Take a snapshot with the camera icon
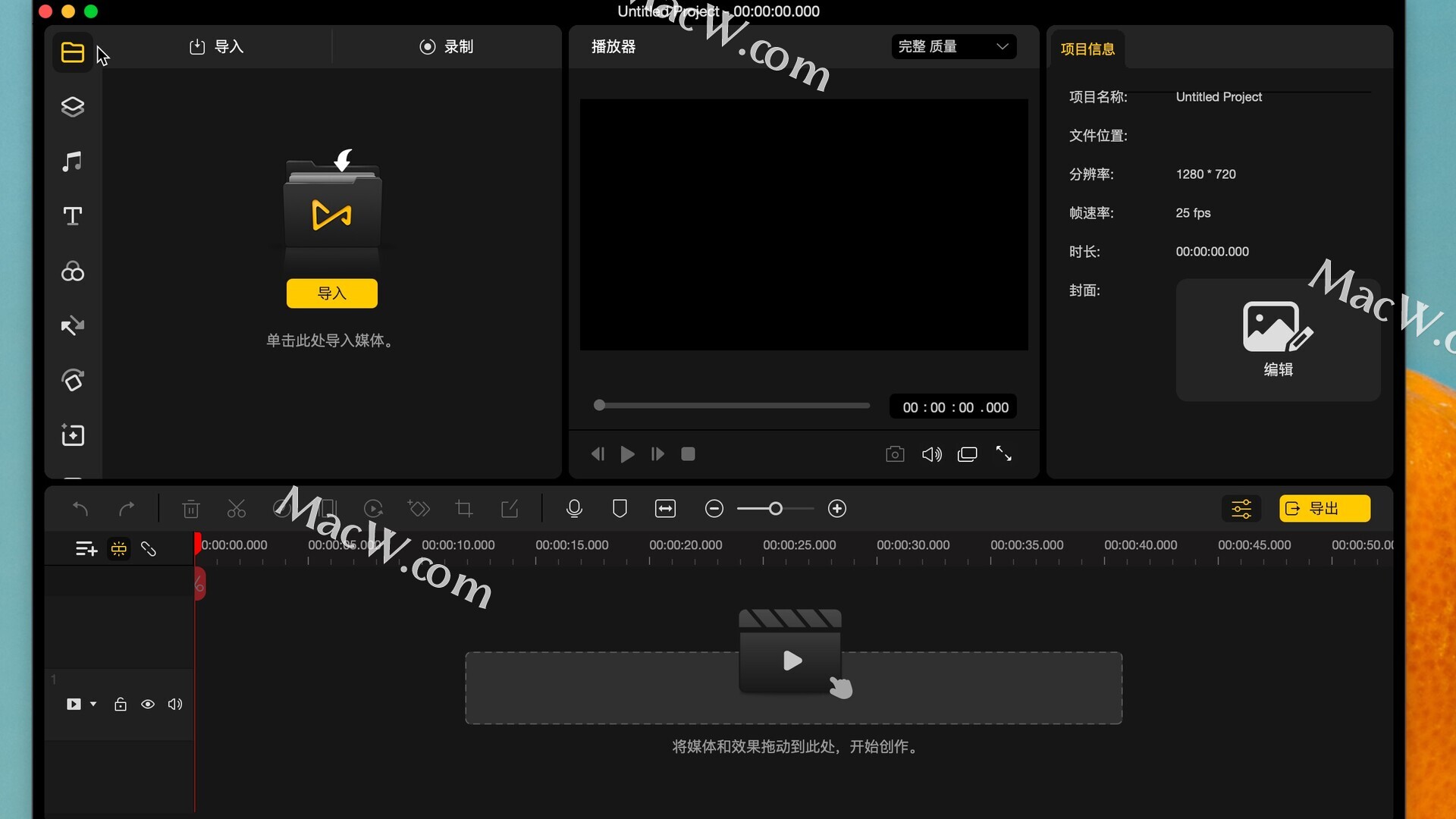 click(895, 454)
